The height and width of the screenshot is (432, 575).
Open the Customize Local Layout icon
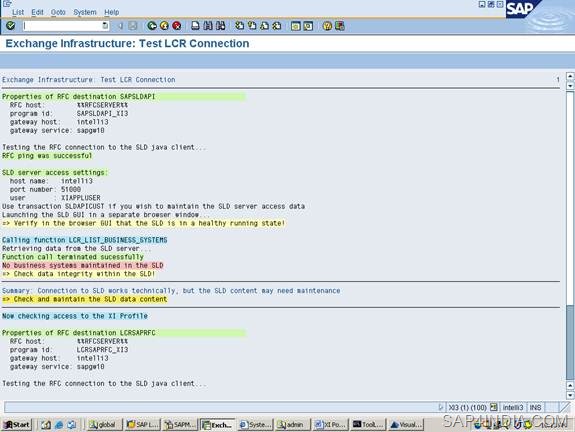[x=340, y=26]
